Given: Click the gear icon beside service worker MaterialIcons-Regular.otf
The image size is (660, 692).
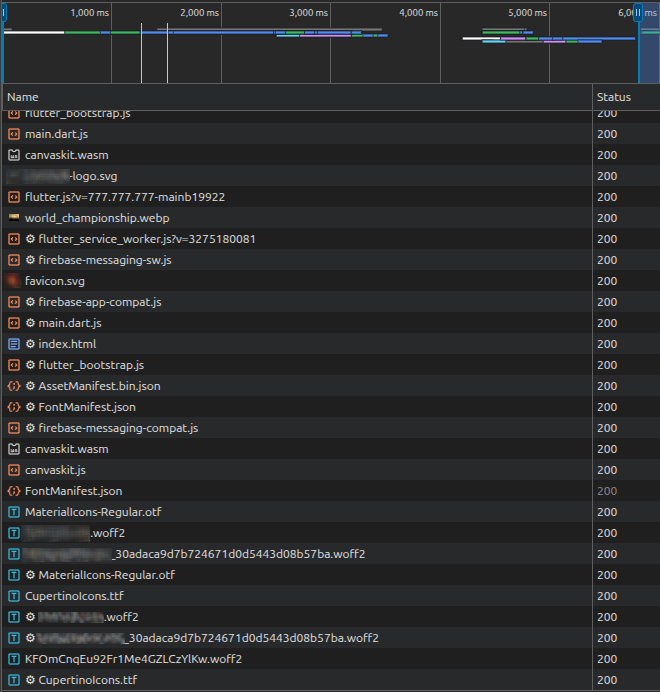Looking at the screenshot, I should (30, 575).
